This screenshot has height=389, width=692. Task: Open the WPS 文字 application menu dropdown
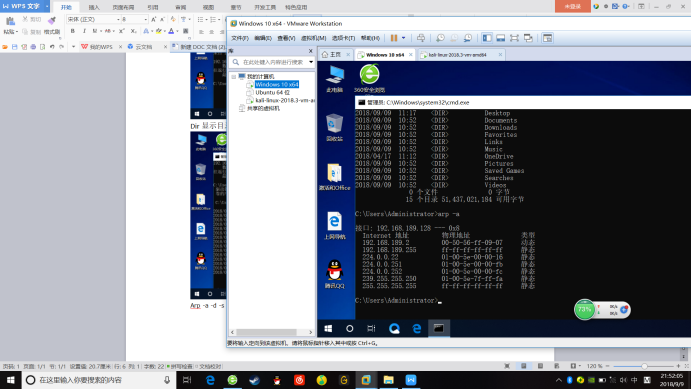47,6
